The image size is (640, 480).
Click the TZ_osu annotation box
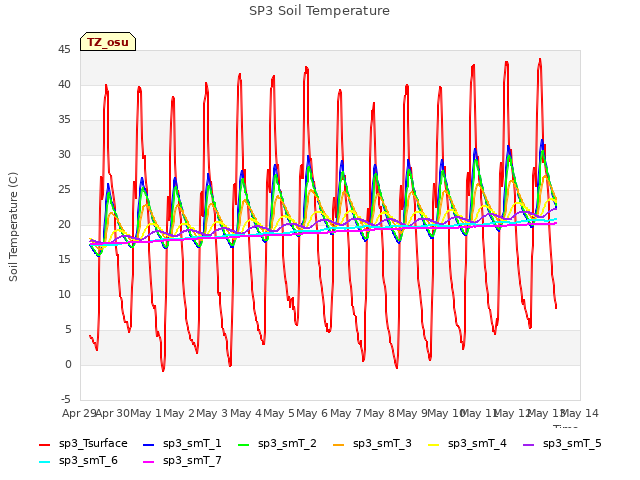pyautogui.click(x=108, y=42)
